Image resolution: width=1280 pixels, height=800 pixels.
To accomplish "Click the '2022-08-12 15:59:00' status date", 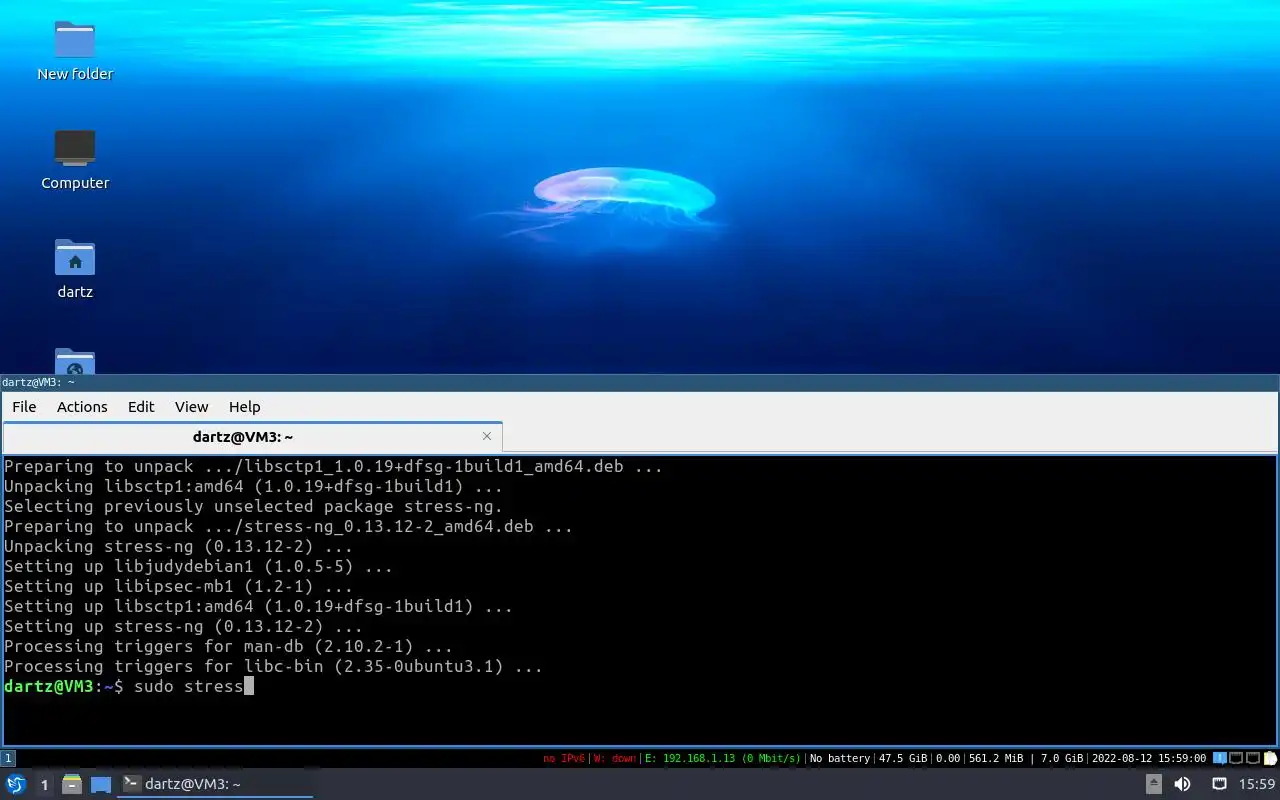I will click(1149, 758).
